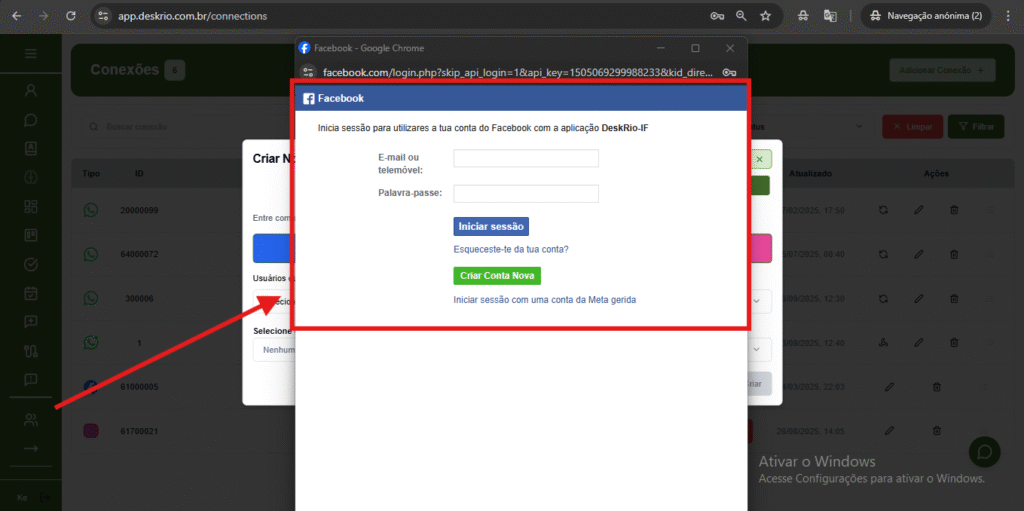Click the Filtrar filter button
The width and height of the screenshot is (1024, 511).
(975, 127)
